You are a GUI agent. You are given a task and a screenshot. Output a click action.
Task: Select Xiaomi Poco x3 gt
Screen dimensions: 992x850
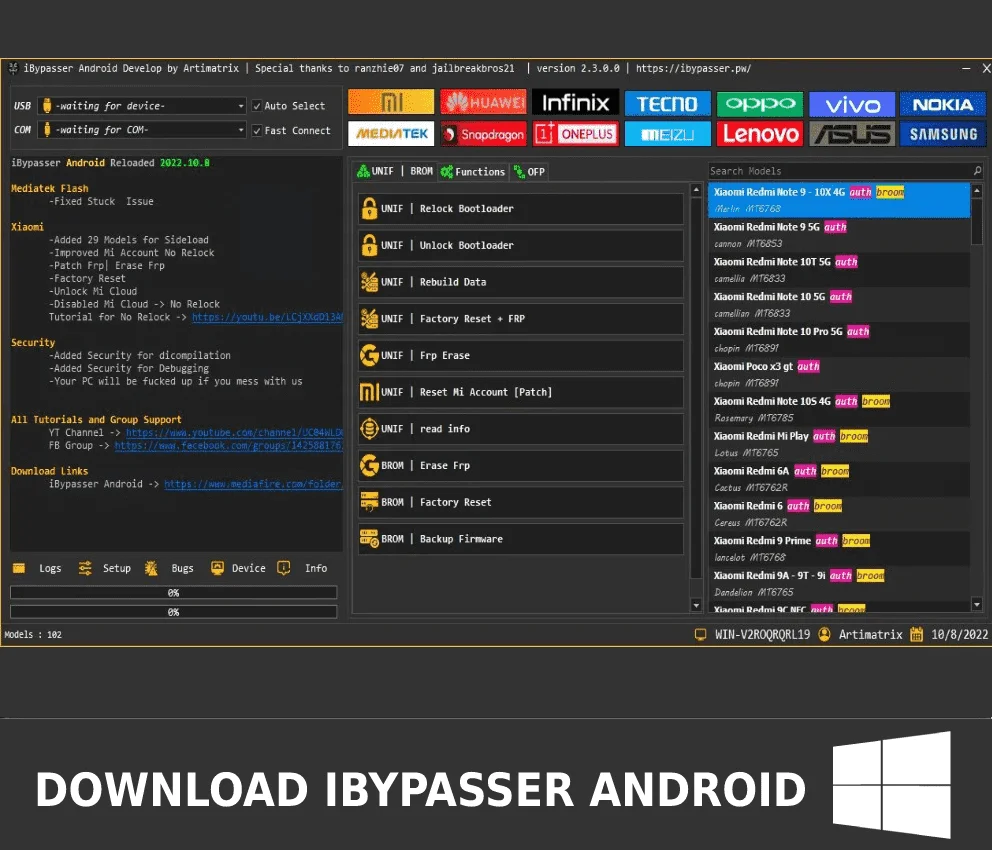pos(839,374)
